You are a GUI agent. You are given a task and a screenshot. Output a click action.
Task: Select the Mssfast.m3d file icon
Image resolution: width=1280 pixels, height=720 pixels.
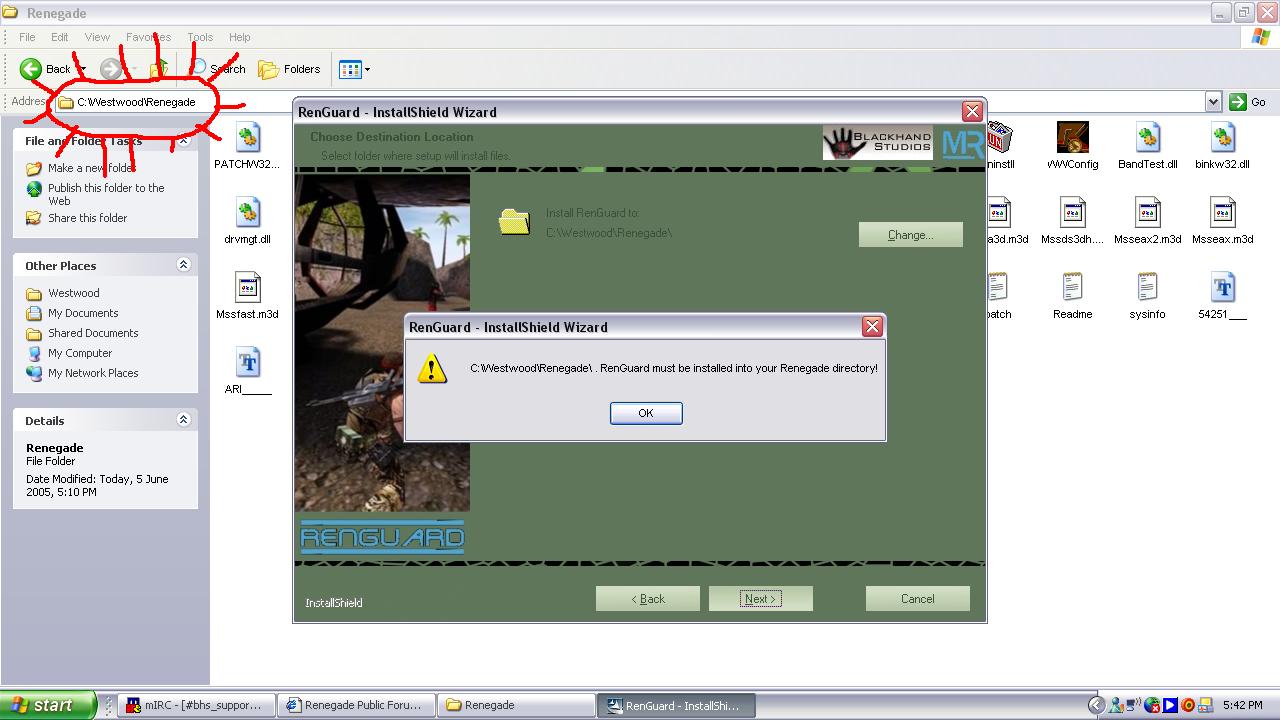[247, 289]
